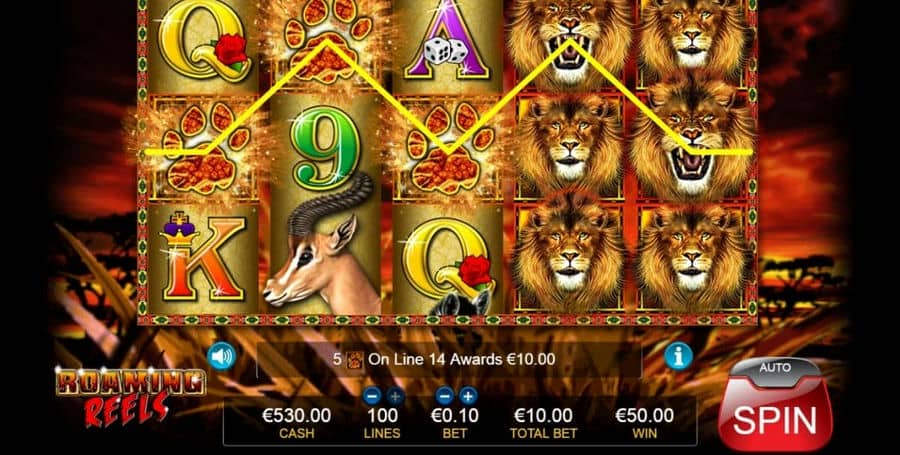The image size is (900, 455).
Task: Click the purple A dice symbol
Action: tap(446, 41)
